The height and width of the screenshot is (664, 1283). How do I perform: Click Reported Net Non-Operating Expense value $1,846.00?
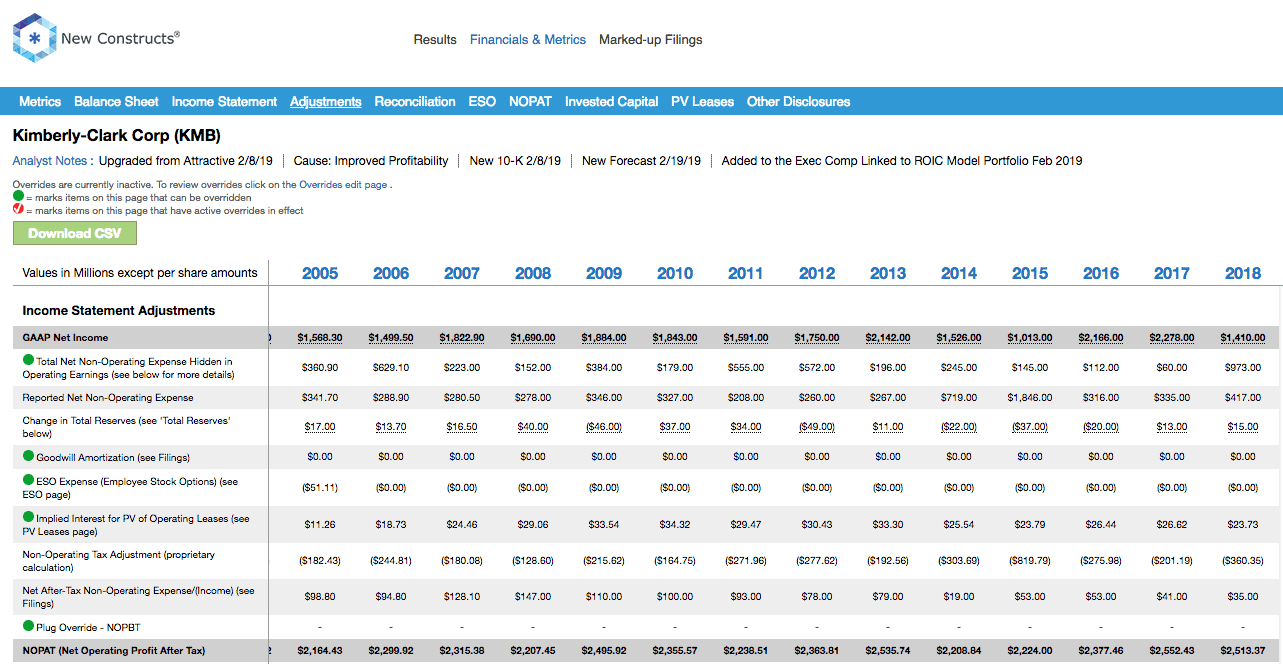[x=1030, y=397]
